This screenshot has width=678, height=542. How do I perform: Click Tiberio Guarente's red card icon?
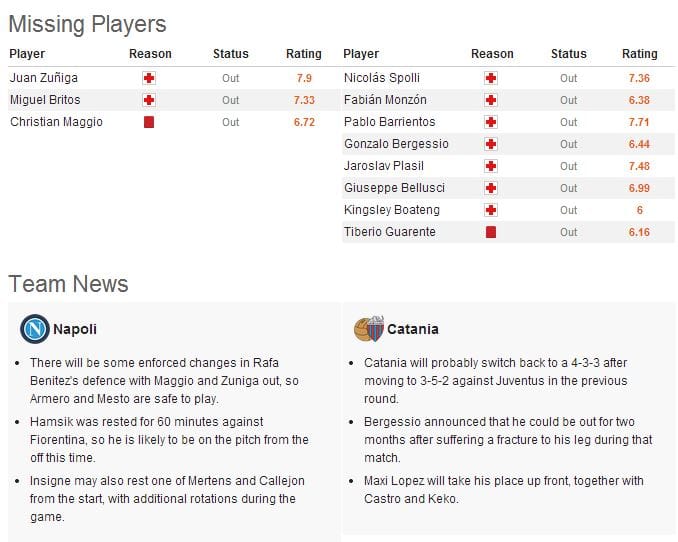(491, 232)
